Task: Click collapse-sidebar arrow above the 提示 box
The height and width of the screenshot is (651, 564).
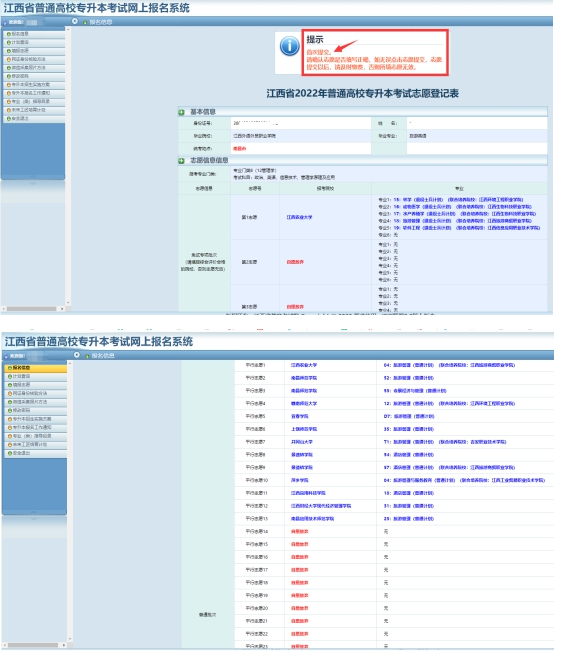Action: (x=75, y=21)
